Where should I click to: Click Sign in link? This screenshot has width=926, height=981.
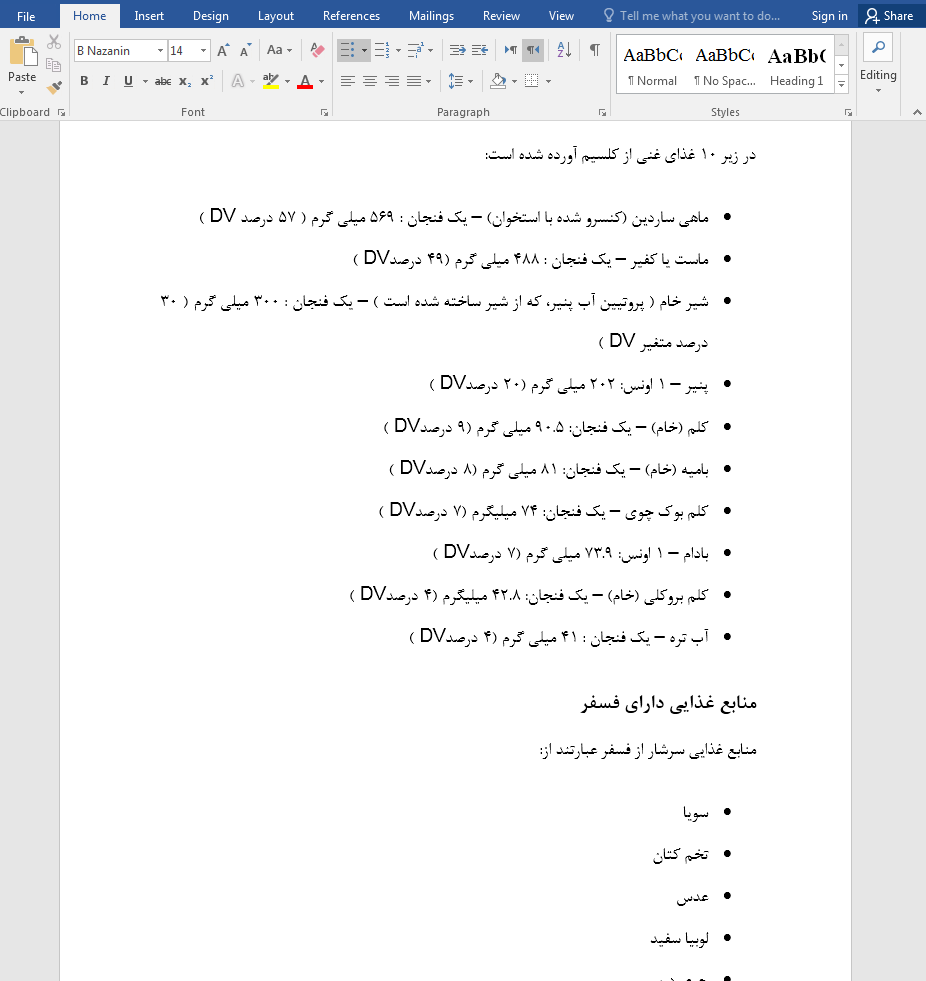point(829,16)
